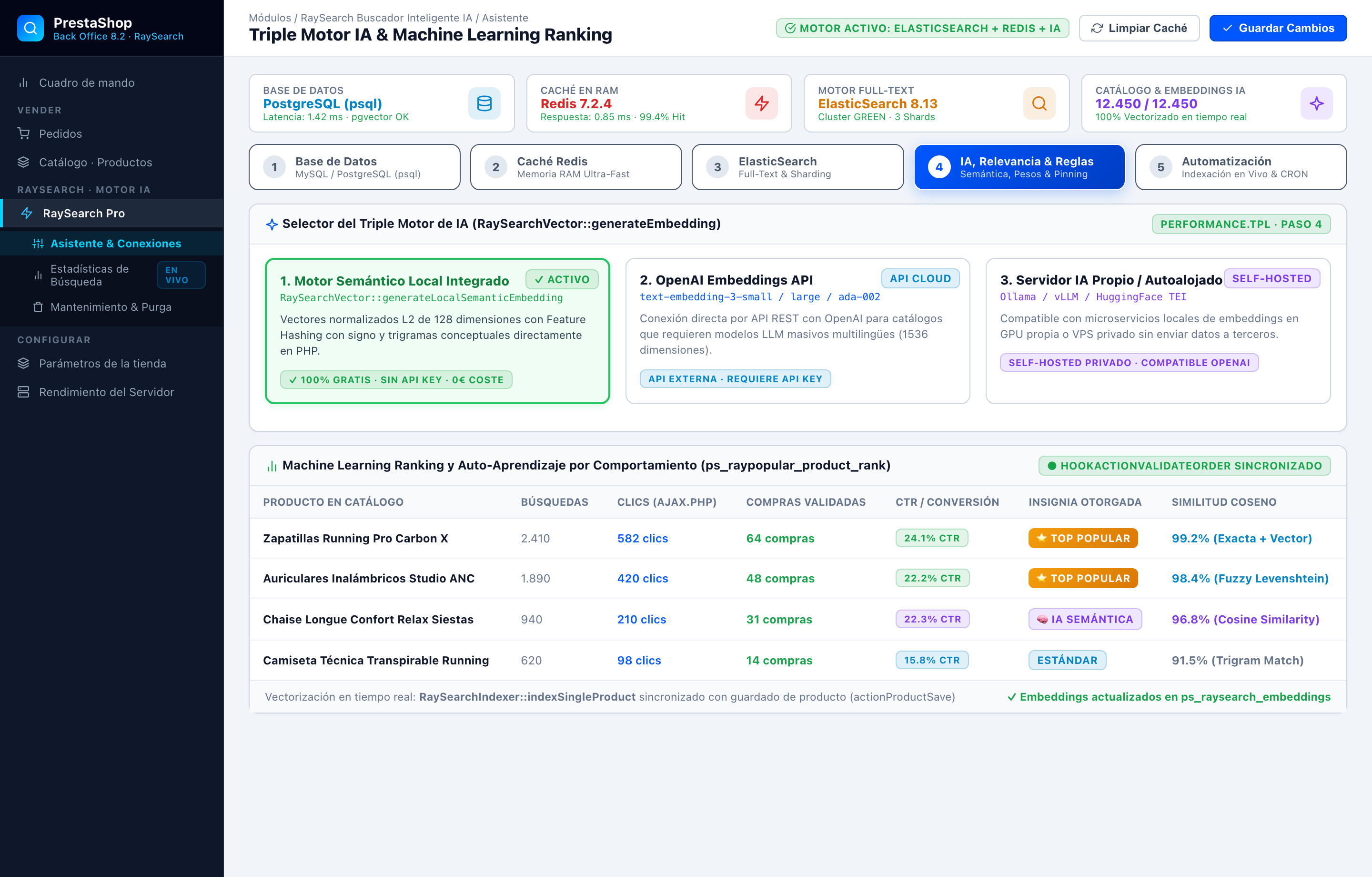The width and height of the screenshot is (1372, 877).
Task: Click the ESTÁNDAR badge in Camiseta row
Action: [x=1067, y=660]
